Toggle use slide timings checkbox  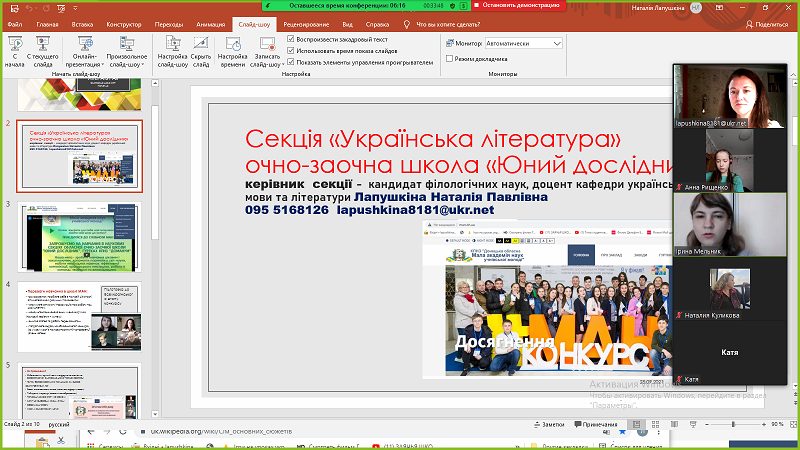(x=291, y=51)
